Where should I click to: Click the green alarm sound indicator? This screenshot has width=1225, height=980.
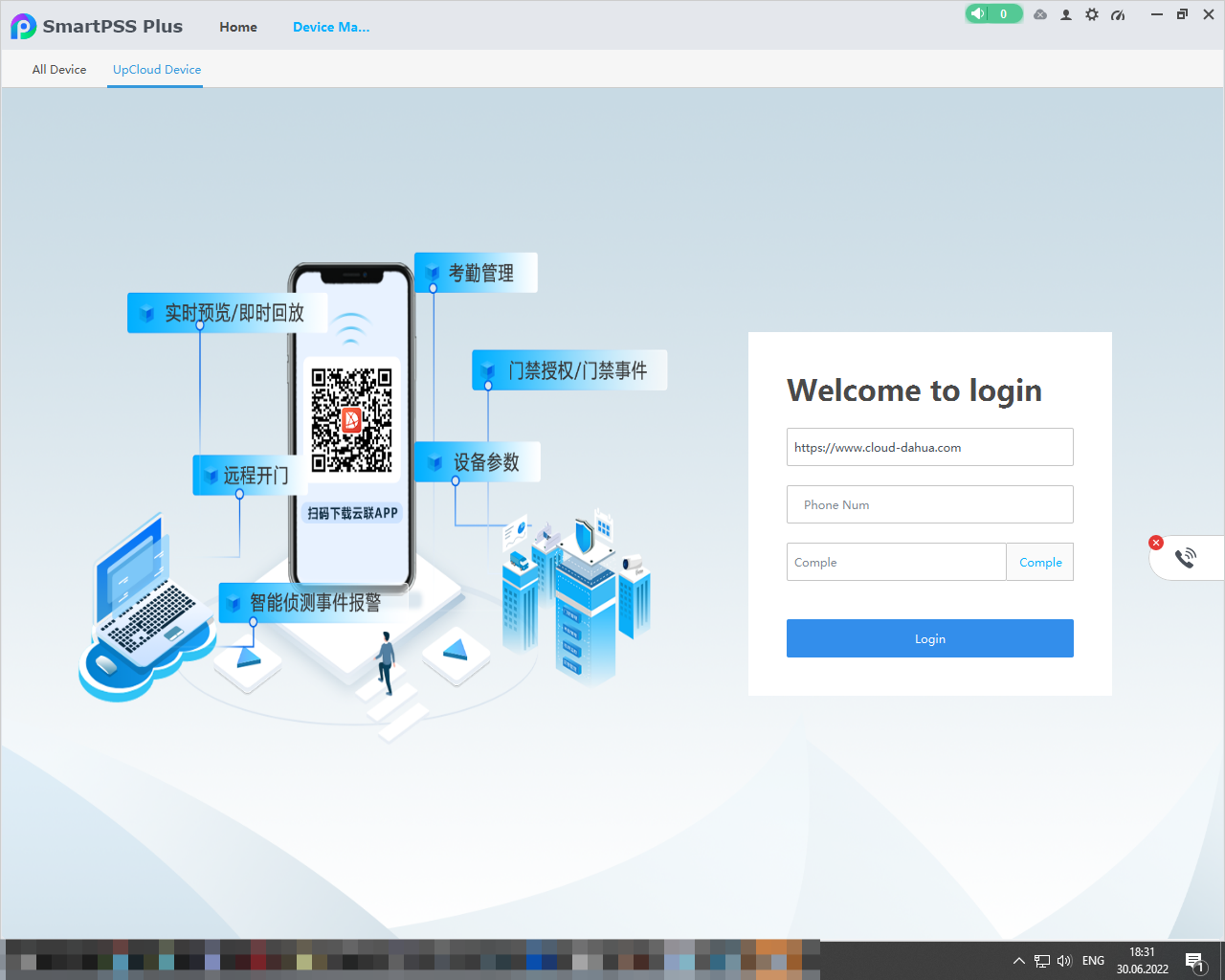[994, 13]
